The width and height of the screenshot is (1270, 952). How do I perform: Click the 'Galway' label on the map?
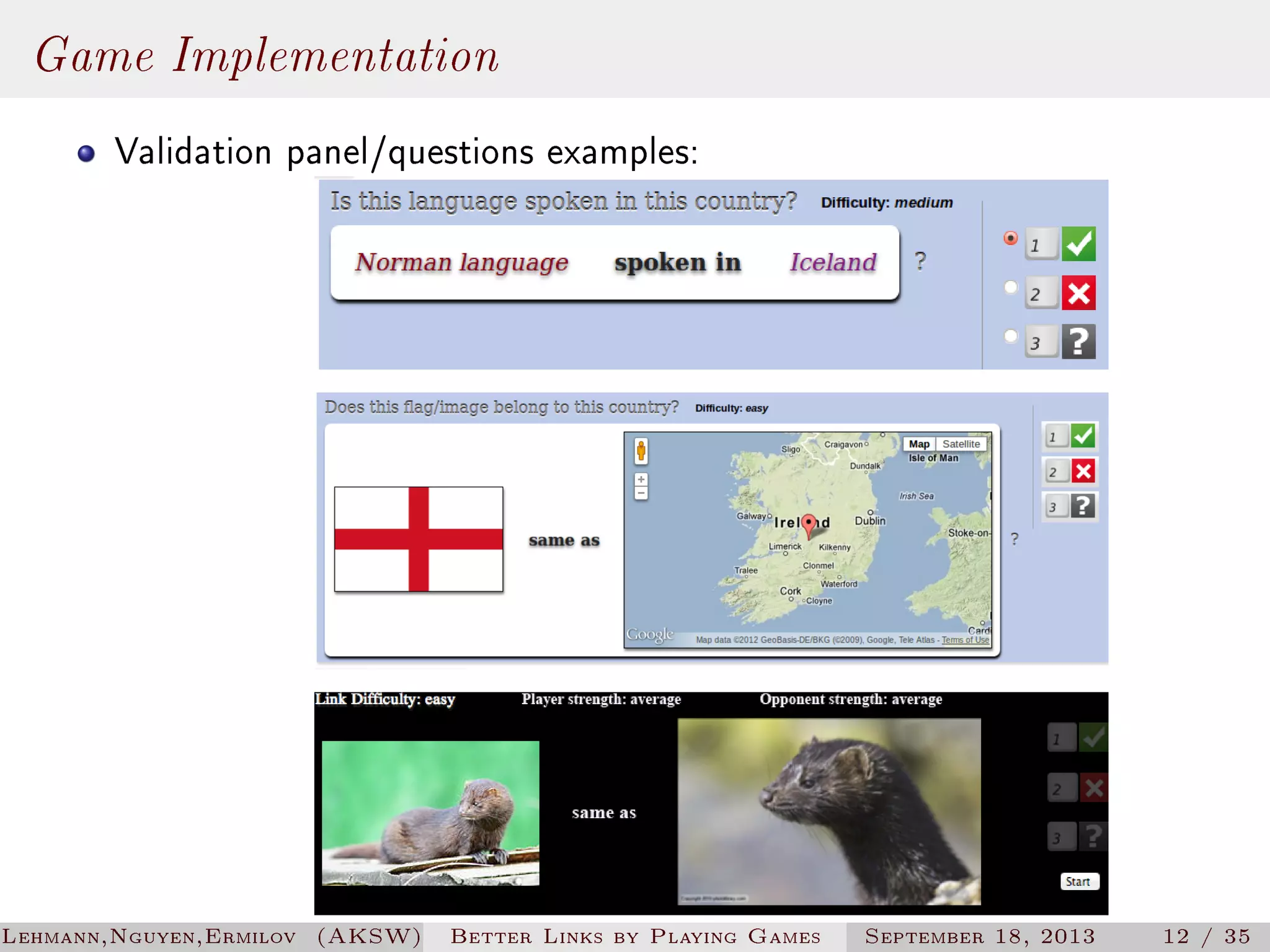(751, 516)
